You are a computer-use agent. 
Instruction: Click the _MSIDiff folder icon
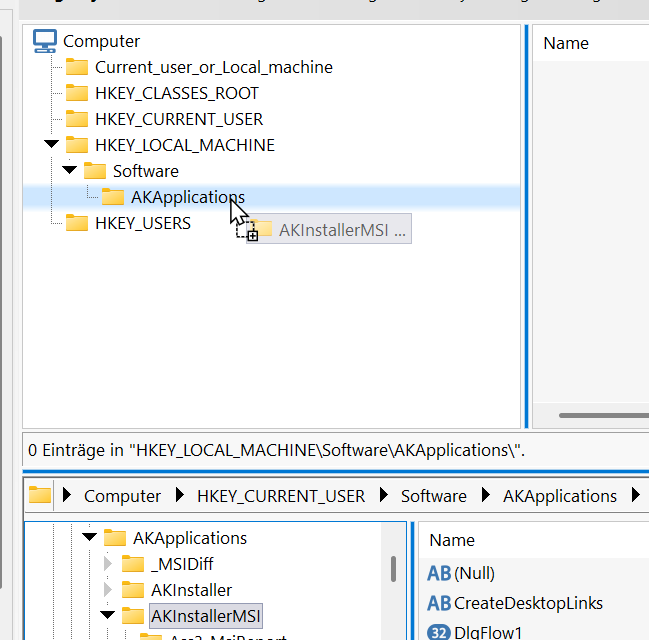133,564
